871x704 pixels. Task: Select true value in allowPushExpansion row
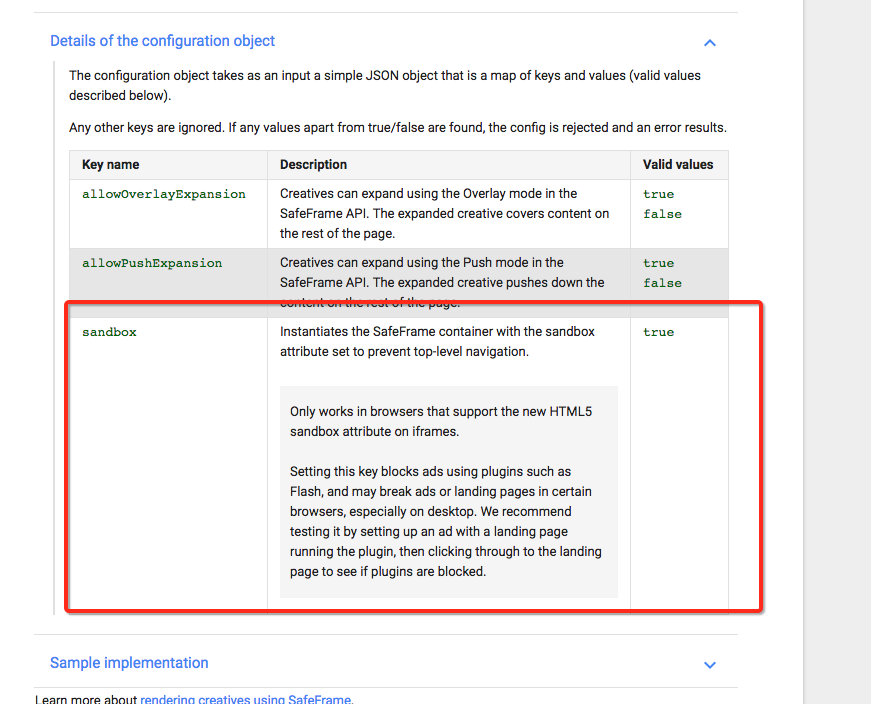click(658, 263)
